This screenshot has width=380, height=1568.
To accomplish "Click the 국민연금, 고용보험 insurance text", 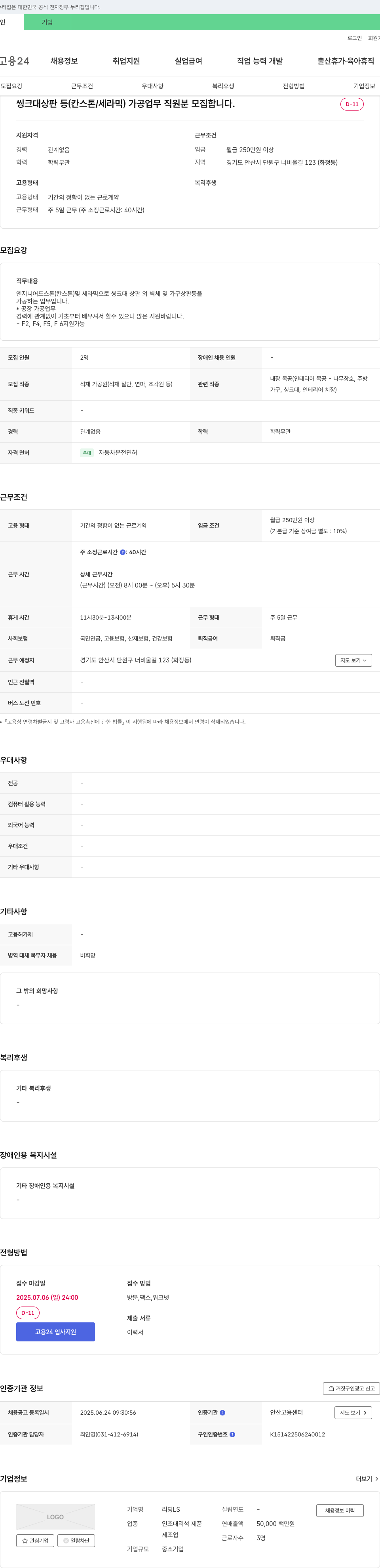I will tap(126, 639).
